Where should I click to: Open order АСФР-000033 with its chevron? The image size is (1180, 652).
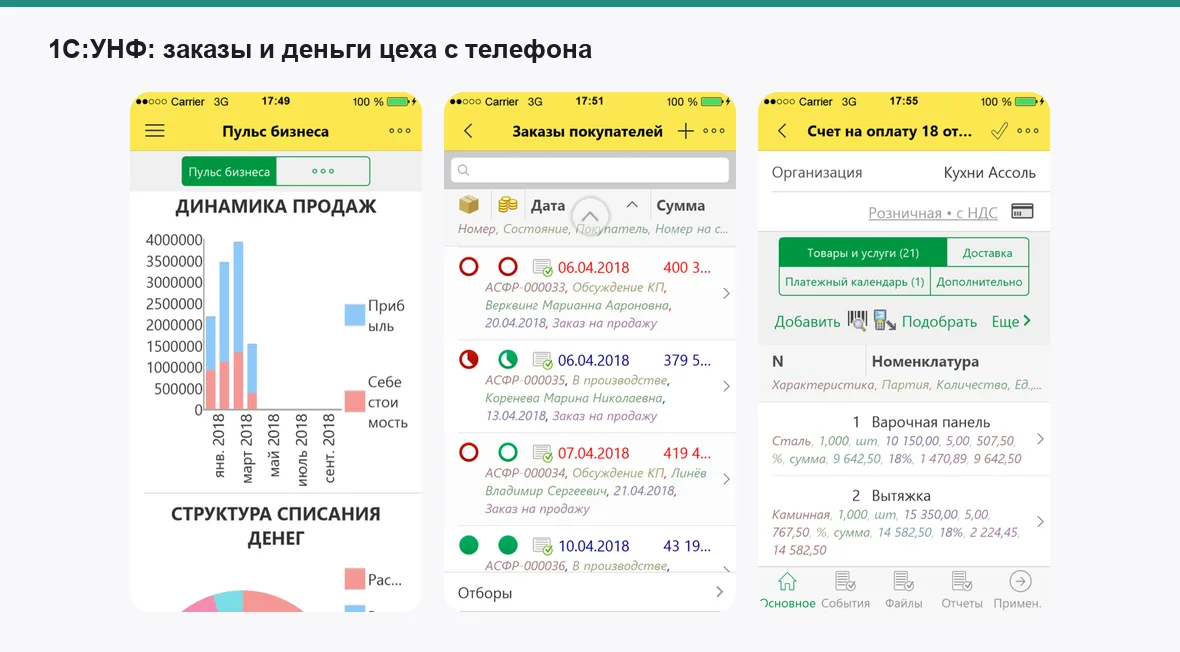(x=726, y=294)
